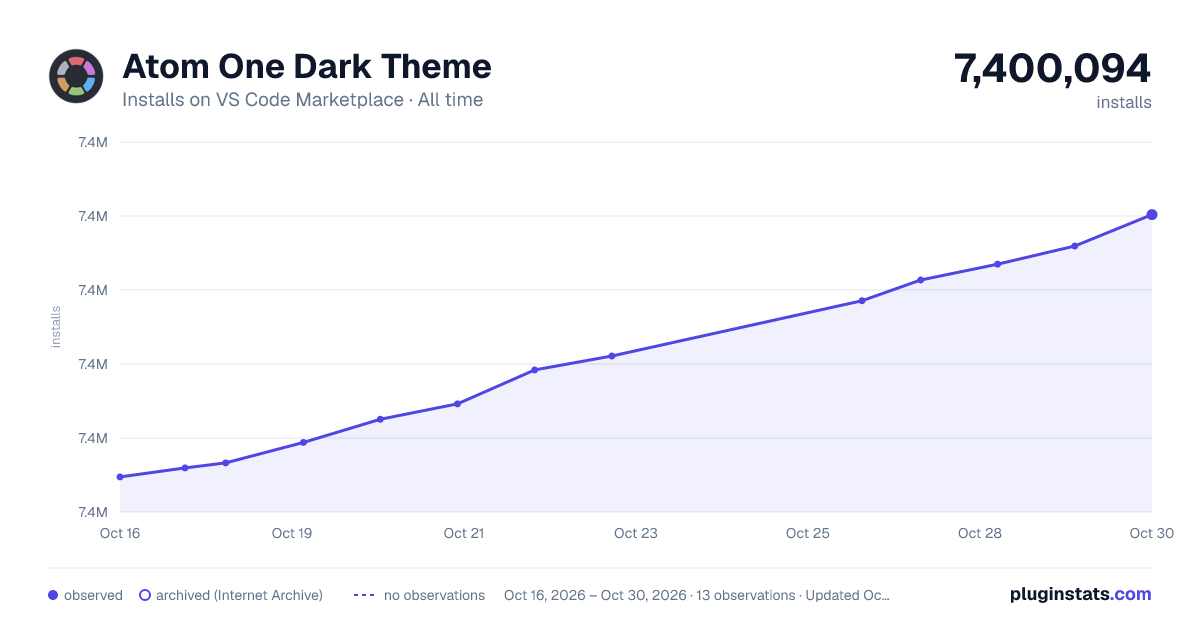Click the 'Oct 19' x-axis label
The image size is (1200, 630).
tap(292, 533)
